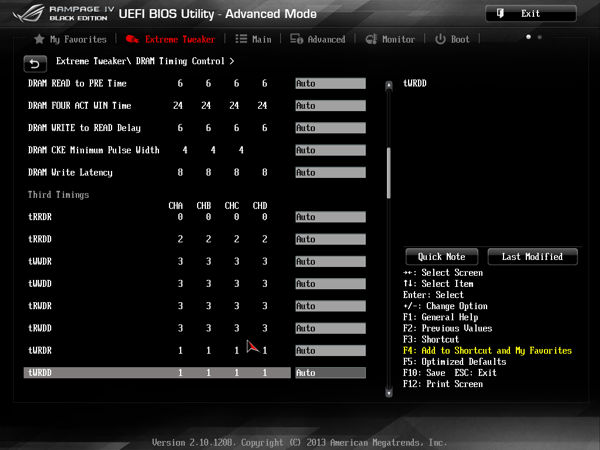Open tRRDR Auto field
600x450 pixels.
(x=331, y=217)
